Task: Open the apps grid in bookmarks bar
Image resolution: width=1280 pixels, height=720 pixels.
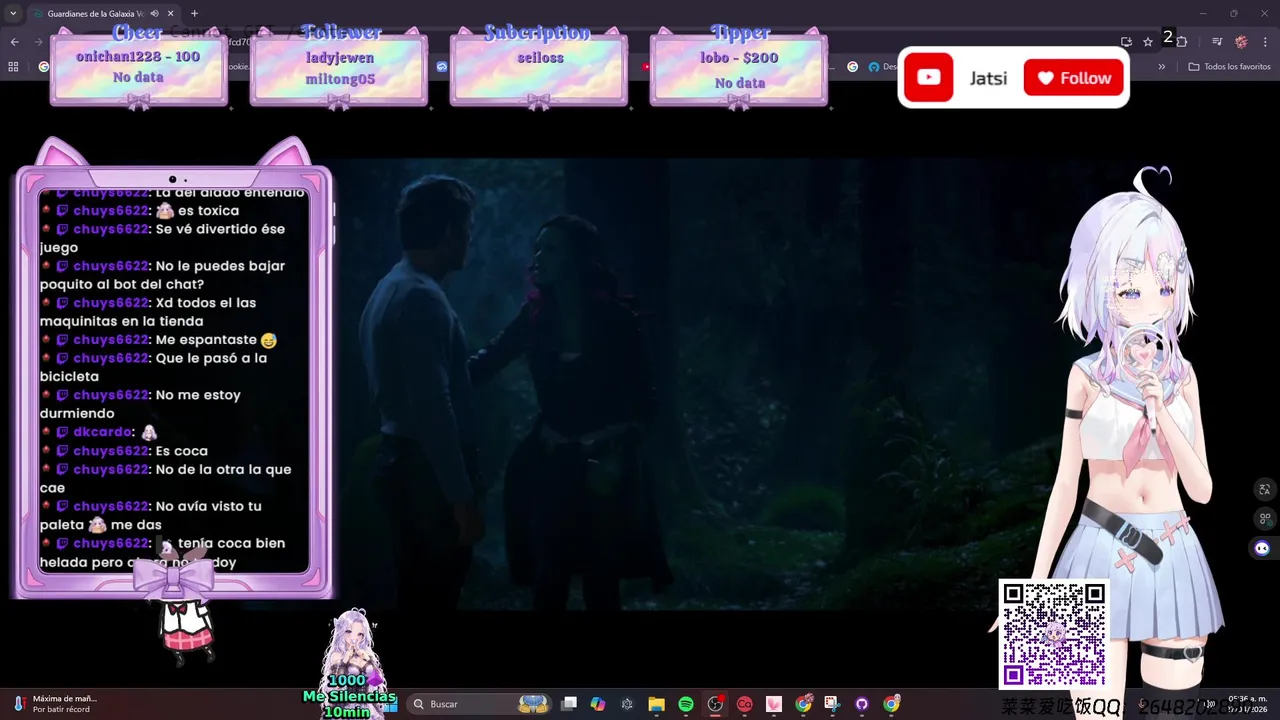Action: pos(13,67)
